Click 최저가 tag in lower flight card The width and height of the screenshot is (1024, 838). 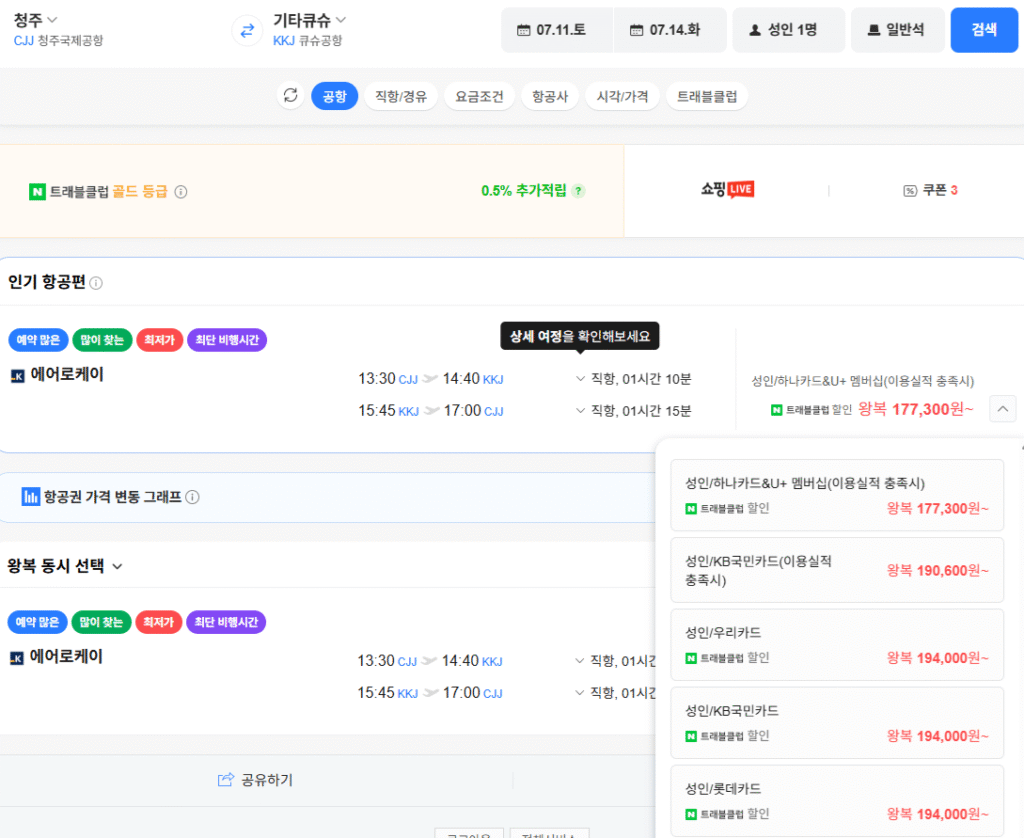[x=159, y=622]
